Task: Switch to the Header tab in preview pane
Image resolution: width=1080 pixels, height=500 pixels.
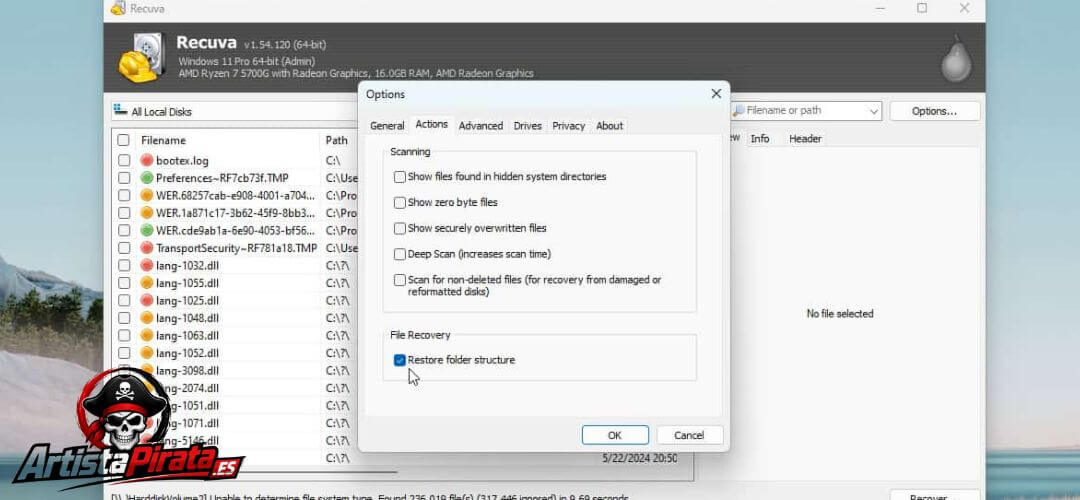Action: click(805, 138)
